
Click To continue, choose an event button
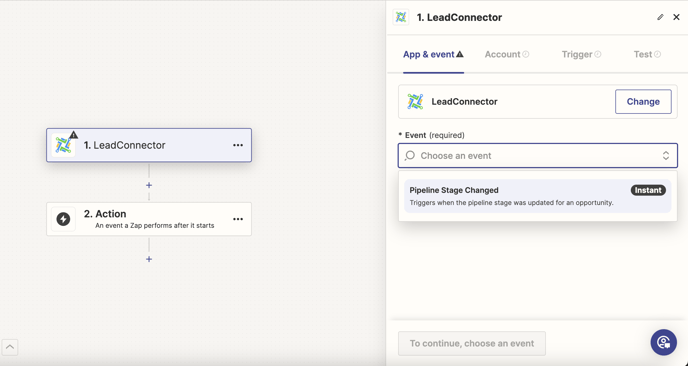click(472, 343)
